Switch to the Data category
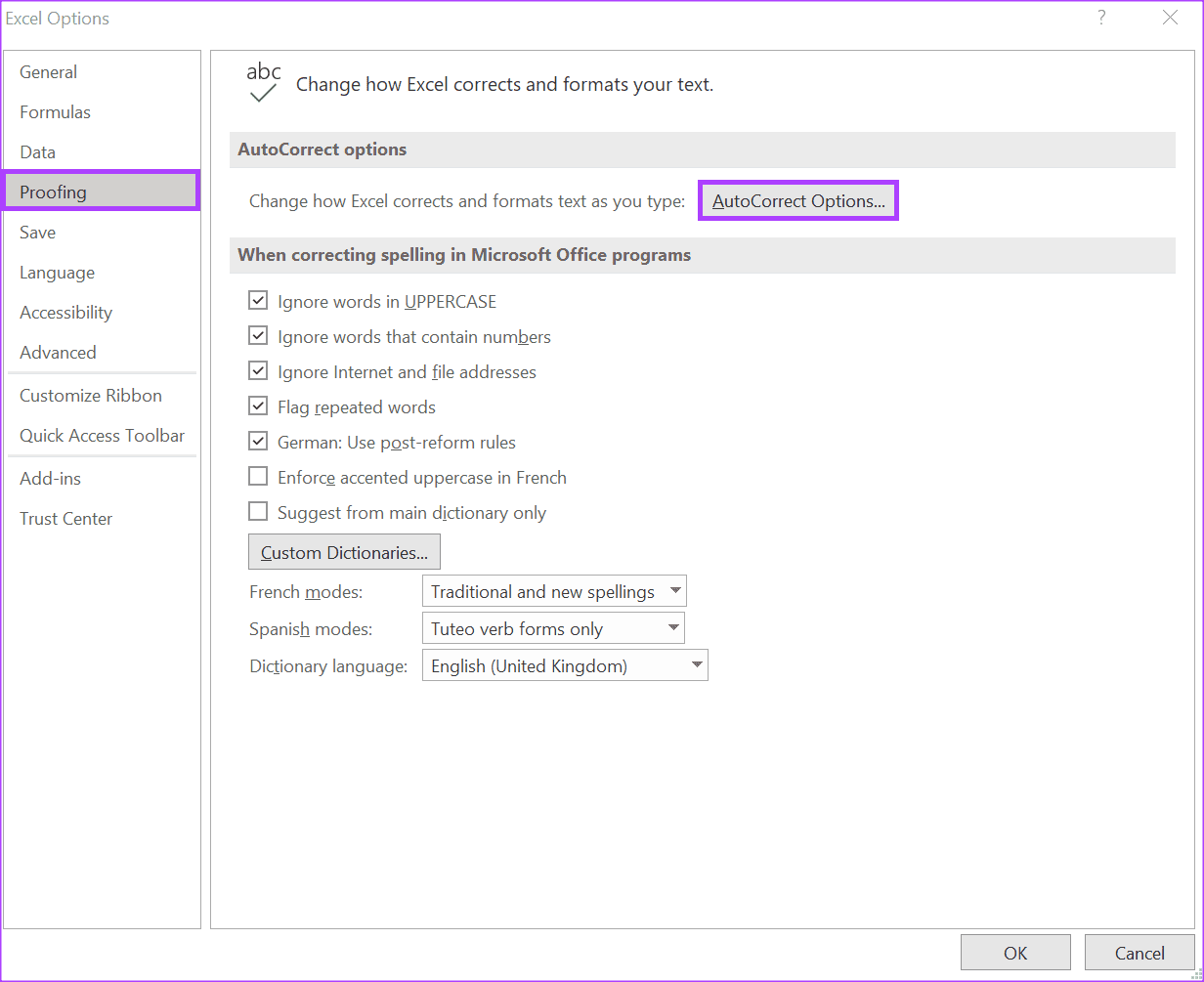The image size is (1204, 982). (102, 152)
